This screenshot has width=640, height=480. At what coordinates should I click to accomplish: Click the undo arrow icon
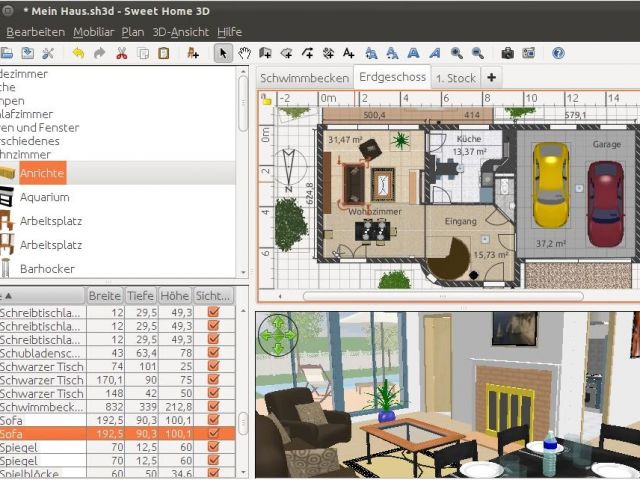click(78, 53)
